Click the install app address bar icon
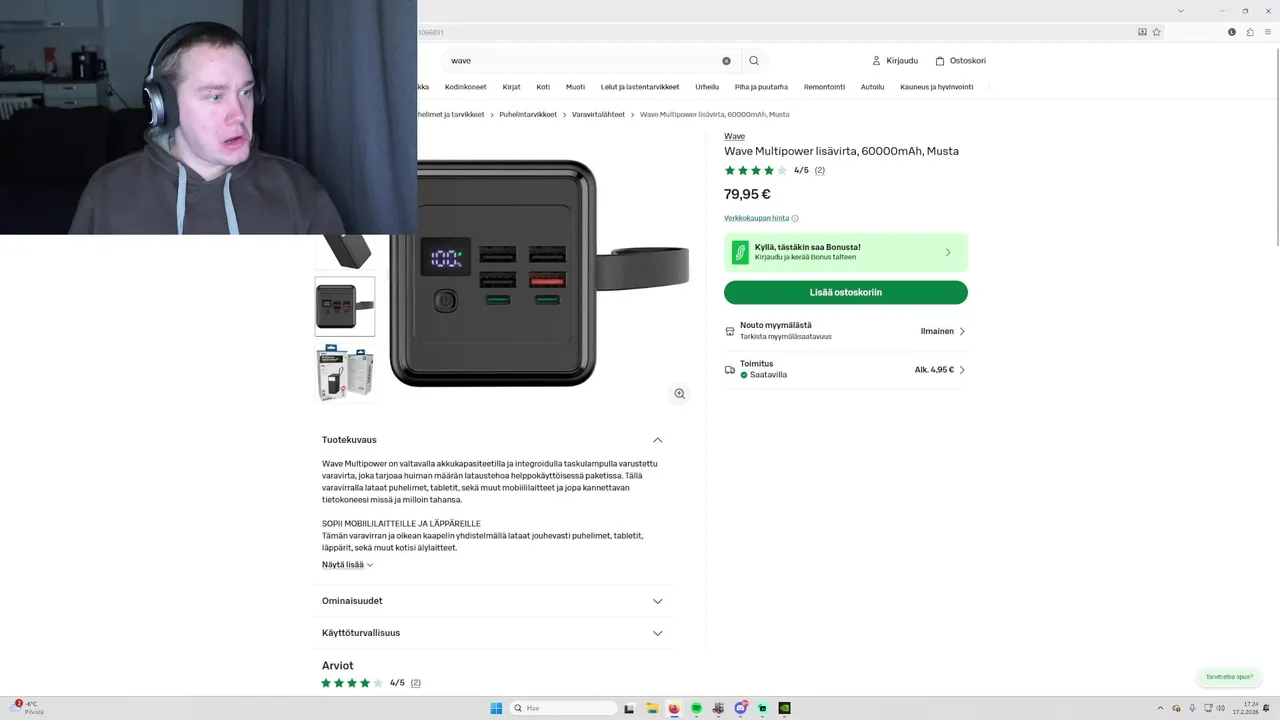The height and width of the screenshot is (720, 1280). pyautogui.click(x=1142, y=32)
